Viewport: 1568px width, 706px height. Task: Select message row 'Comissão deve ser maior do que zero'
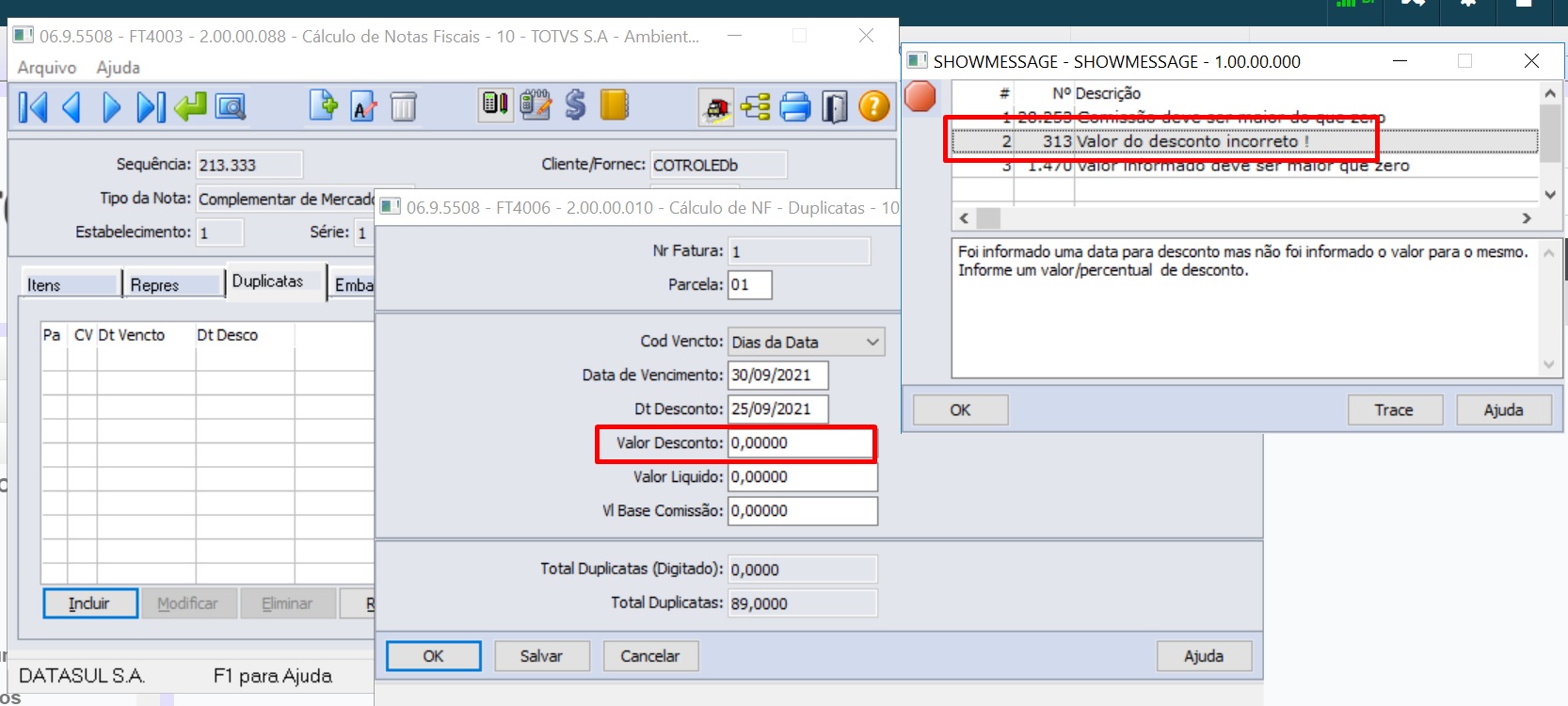tap(1245, 118)
